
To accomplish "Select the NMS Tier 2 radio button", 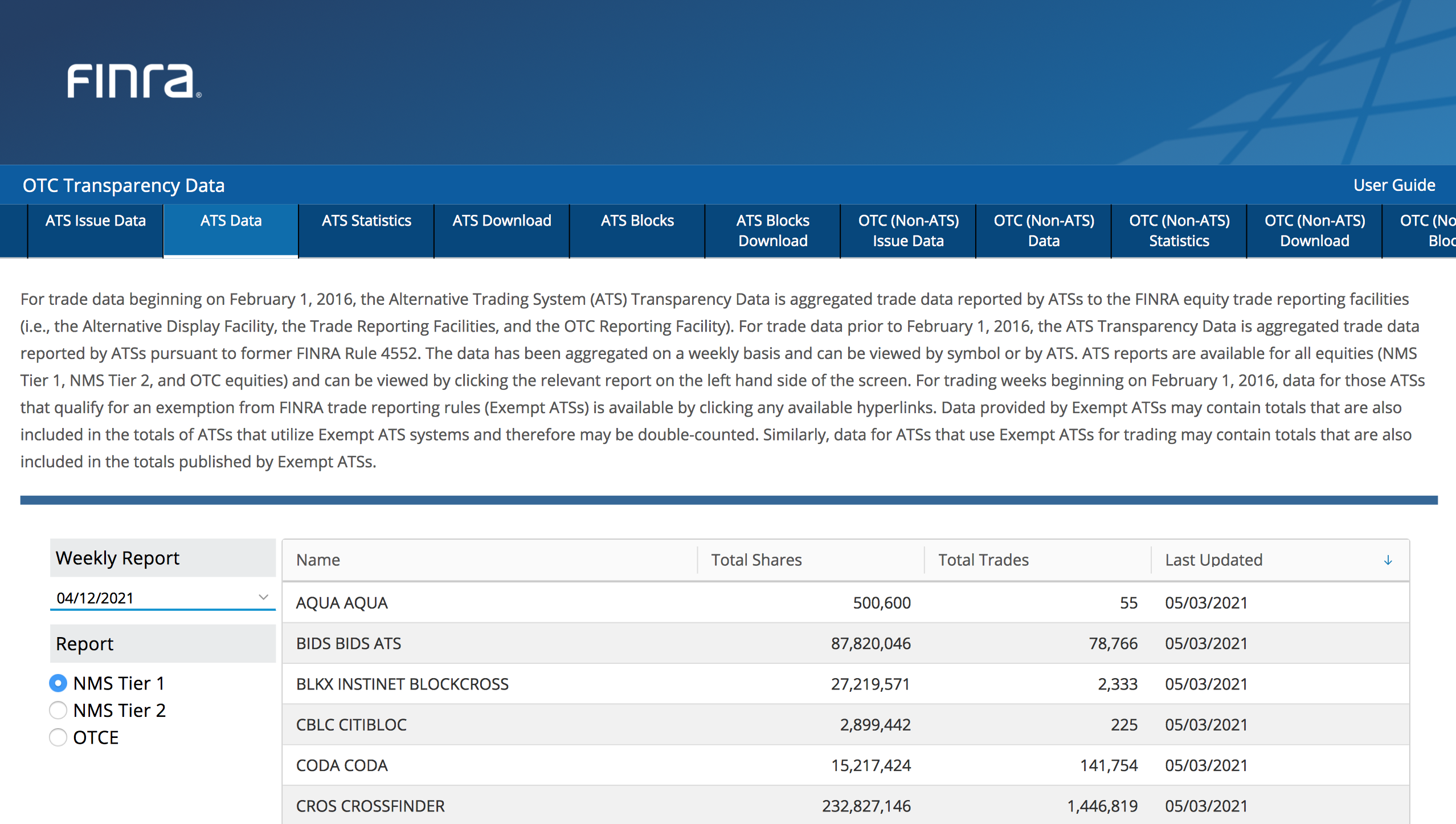I will pyautogui.click(x=58, y=710).
